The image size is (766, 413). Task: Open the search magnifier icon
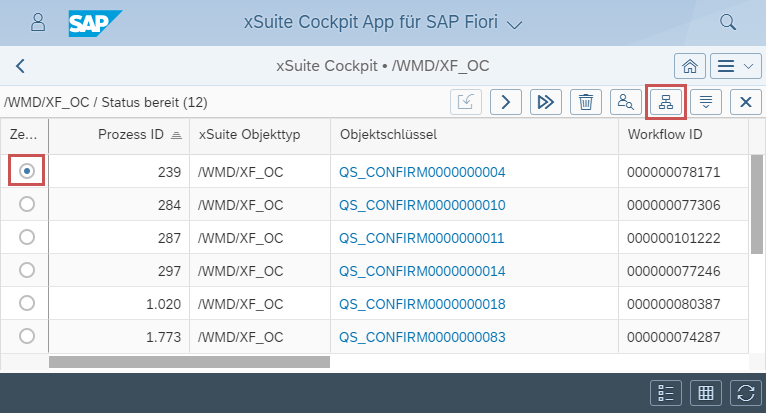[x=728, y=22]
